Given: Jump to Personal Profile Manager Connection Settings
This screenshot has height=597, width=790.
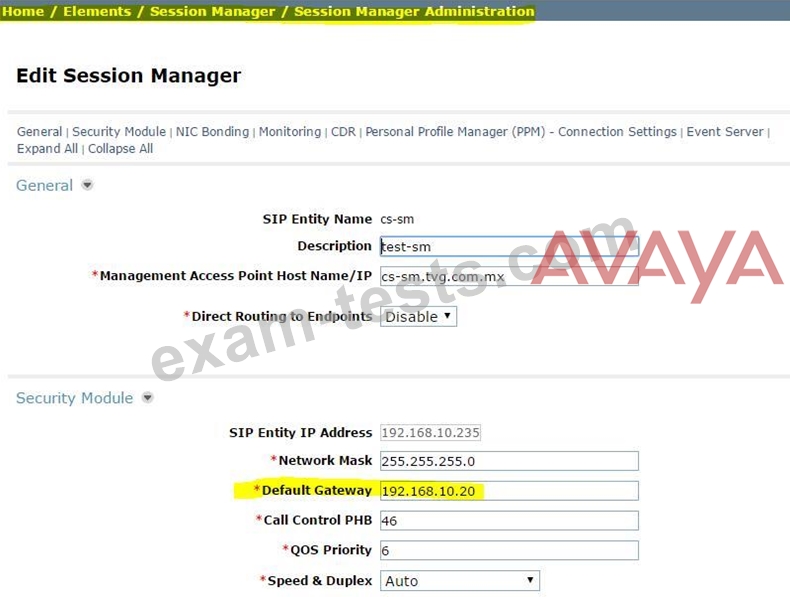Looking at the screenshot, I should click(x=521, y=131).
